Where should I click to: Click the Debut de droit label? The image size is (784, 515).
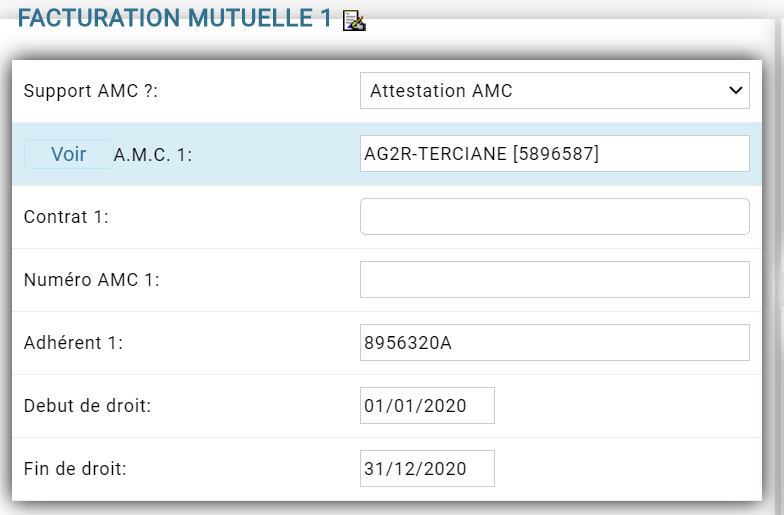pos(87,406)
